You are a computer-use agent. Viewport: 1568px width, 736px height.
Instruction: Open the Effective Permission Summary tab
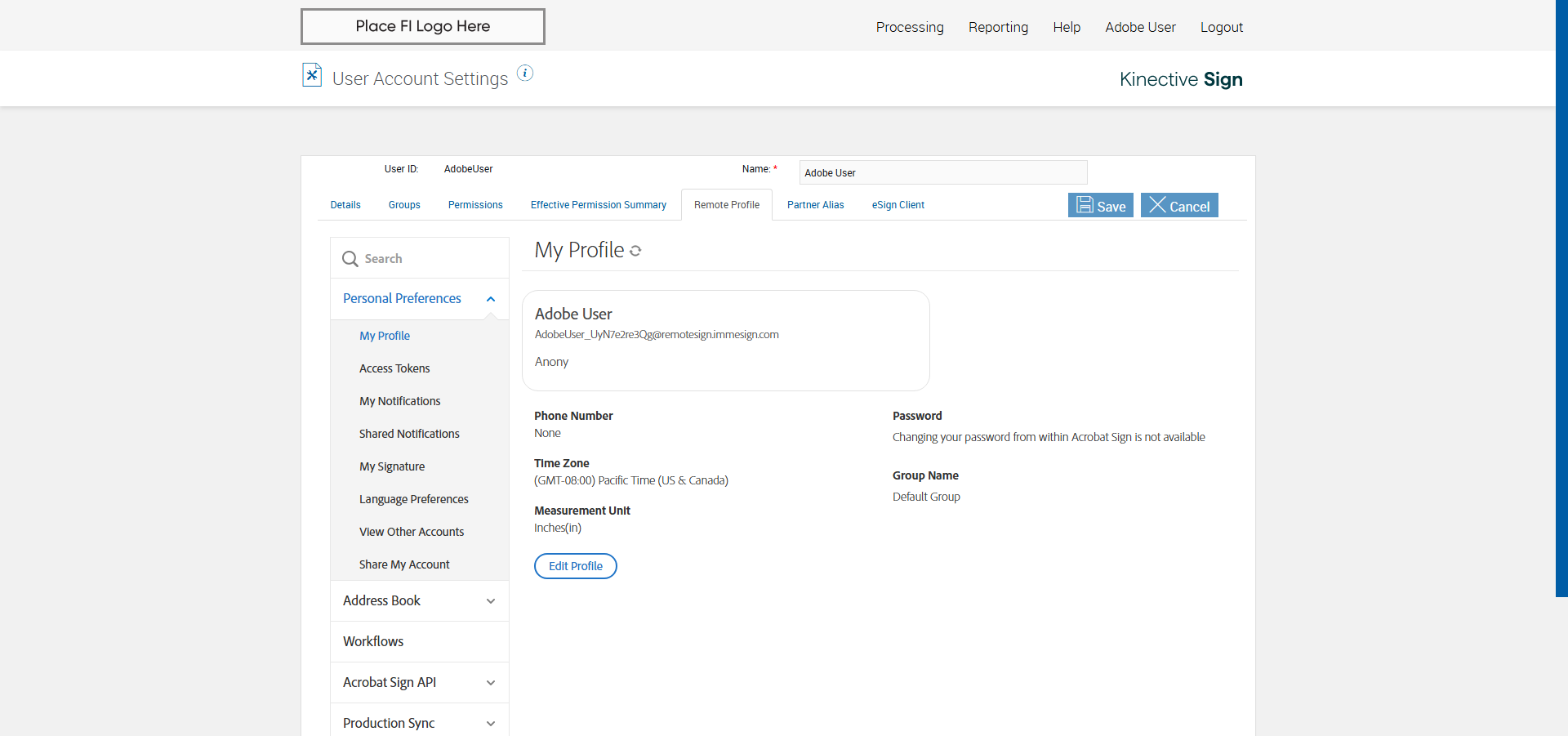(598, 205)
